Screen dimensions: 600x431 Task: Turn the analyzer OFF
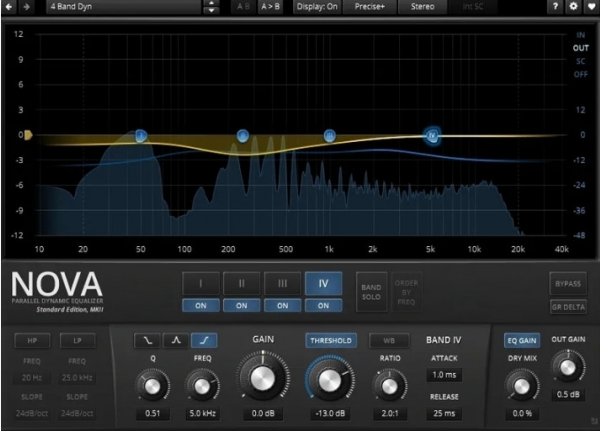580,74
